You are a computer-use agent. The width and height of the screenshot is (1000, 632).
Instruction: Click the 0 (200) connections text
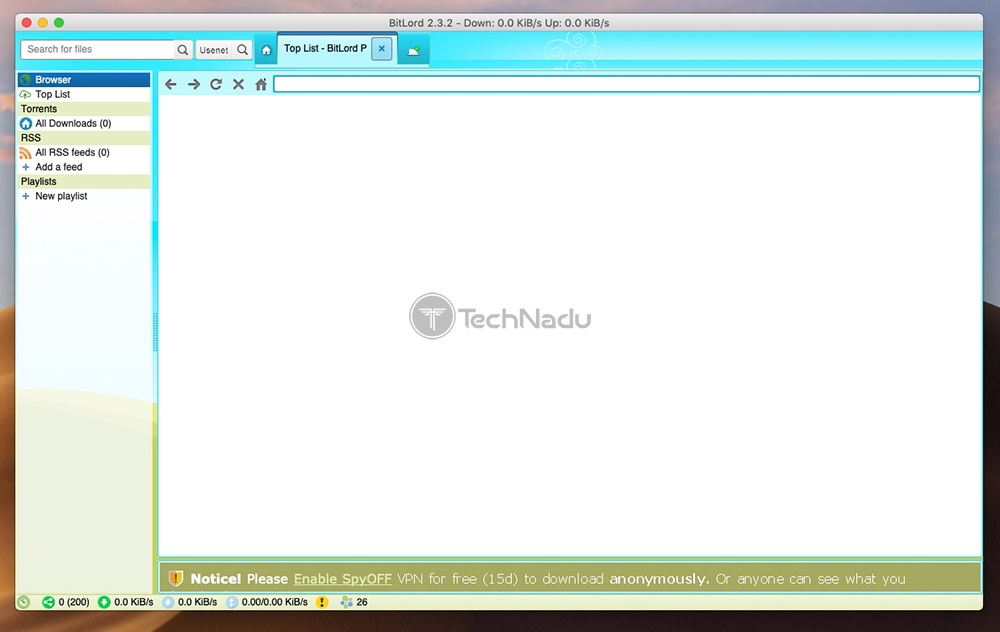pyautogui.click(x=74, y=602)
